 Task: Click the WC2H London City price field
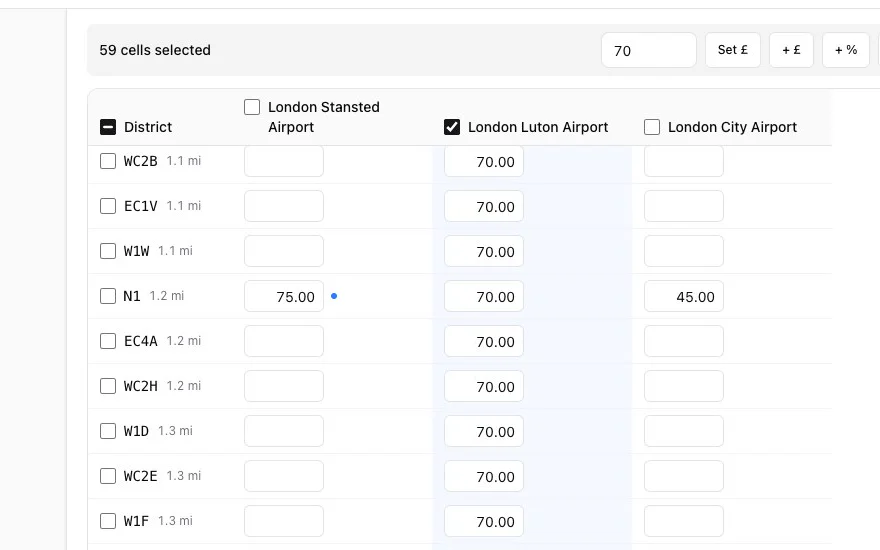684,386
